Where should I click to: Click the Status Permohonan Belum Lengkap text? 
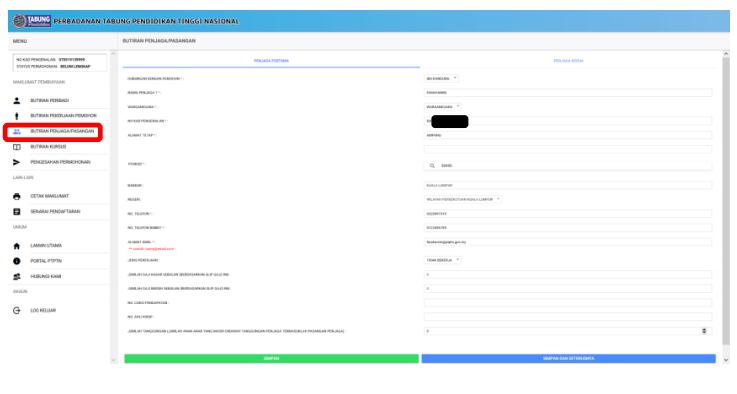click(53, 67)
